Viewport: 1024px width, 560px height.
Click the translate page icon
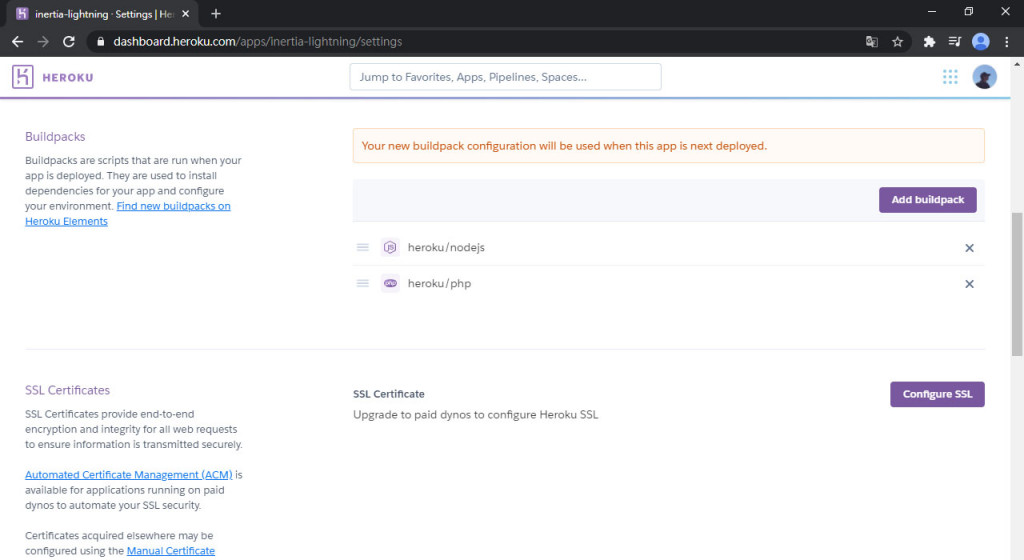click(x=872, y=42)
